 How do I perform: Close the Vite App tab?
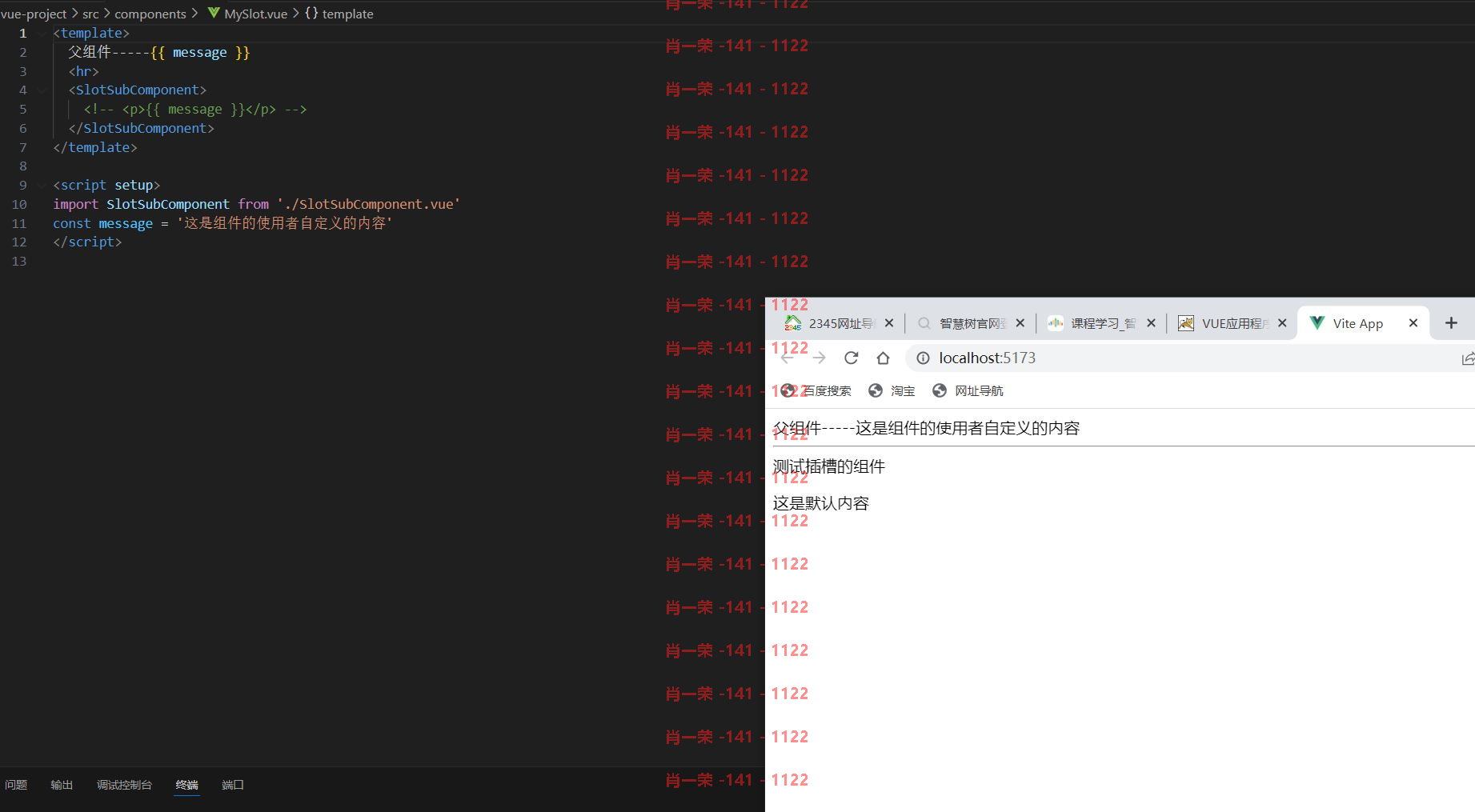(1413, 322)
